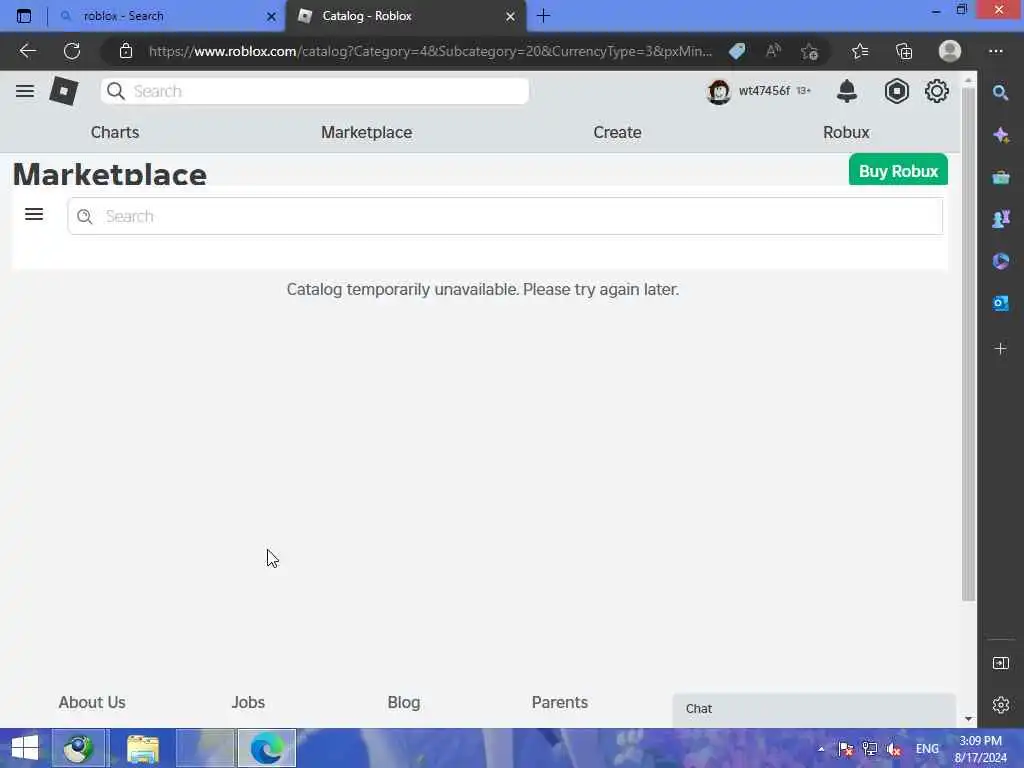This screenshot has width=1024, height=768.
Task: Hide the sidebar panel toggle icon
Action: point(1000,664)
